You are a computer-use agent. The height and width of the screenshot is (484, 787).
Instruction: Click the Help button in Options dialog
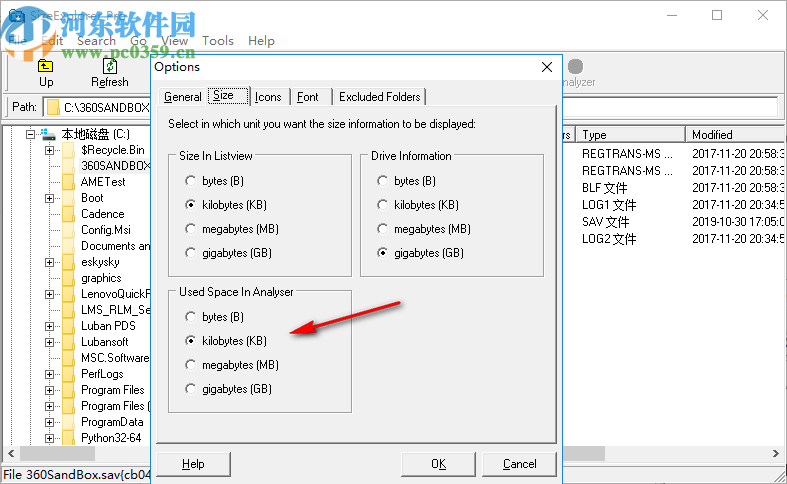click(193, 464)
